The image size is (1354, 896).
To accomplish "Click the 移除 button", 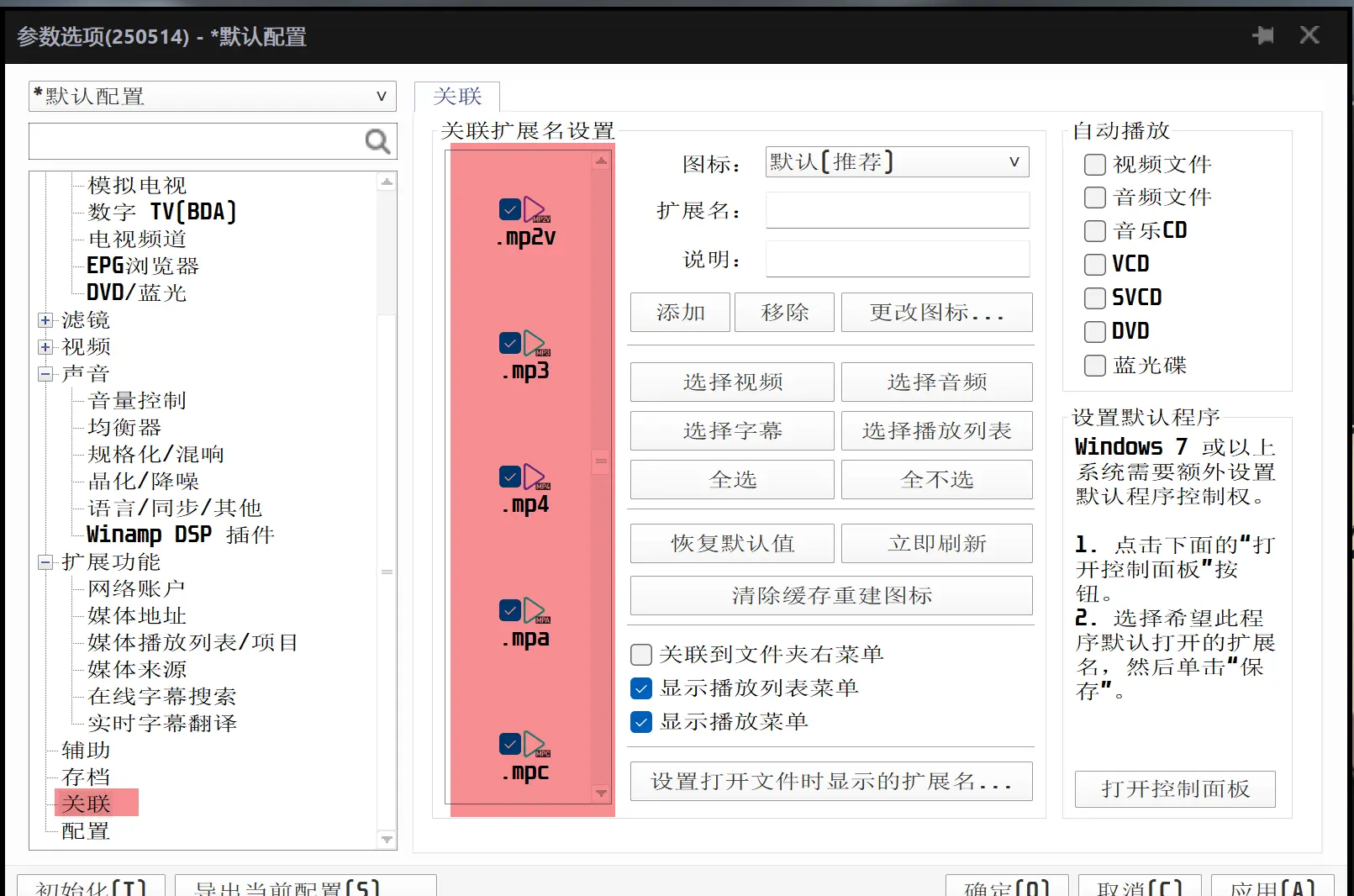I will (784, 313).
